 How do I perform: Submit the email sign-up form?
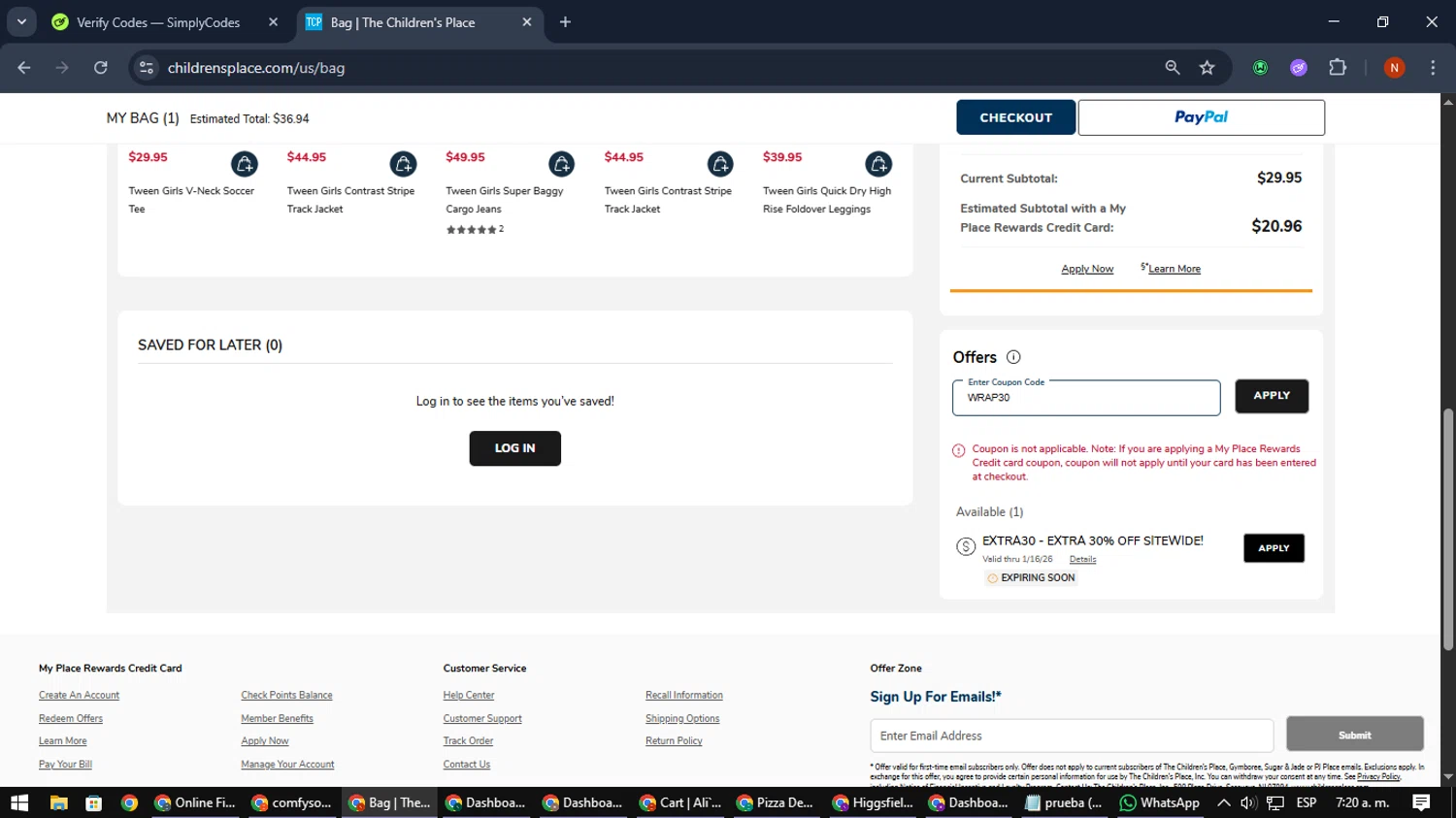[1355, 735]
